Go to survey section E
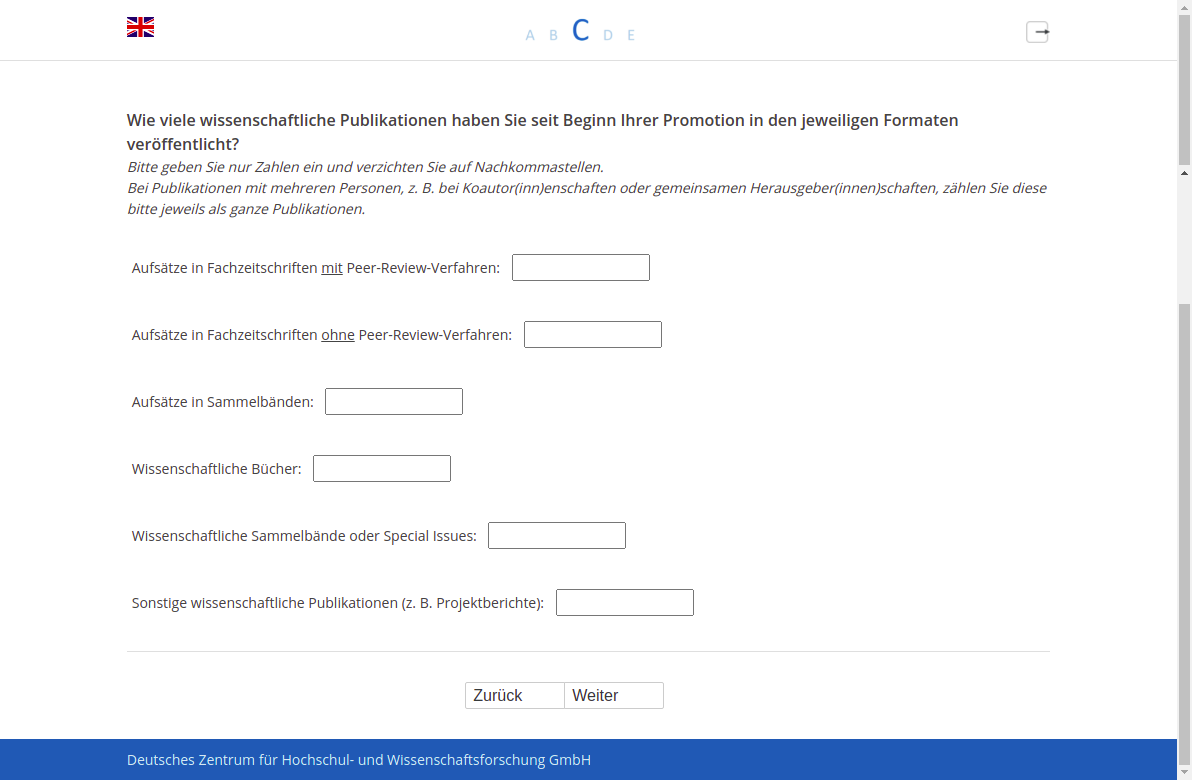This screenshot has height=780, width=1192. pyautogui.click(x=631, y=35)
